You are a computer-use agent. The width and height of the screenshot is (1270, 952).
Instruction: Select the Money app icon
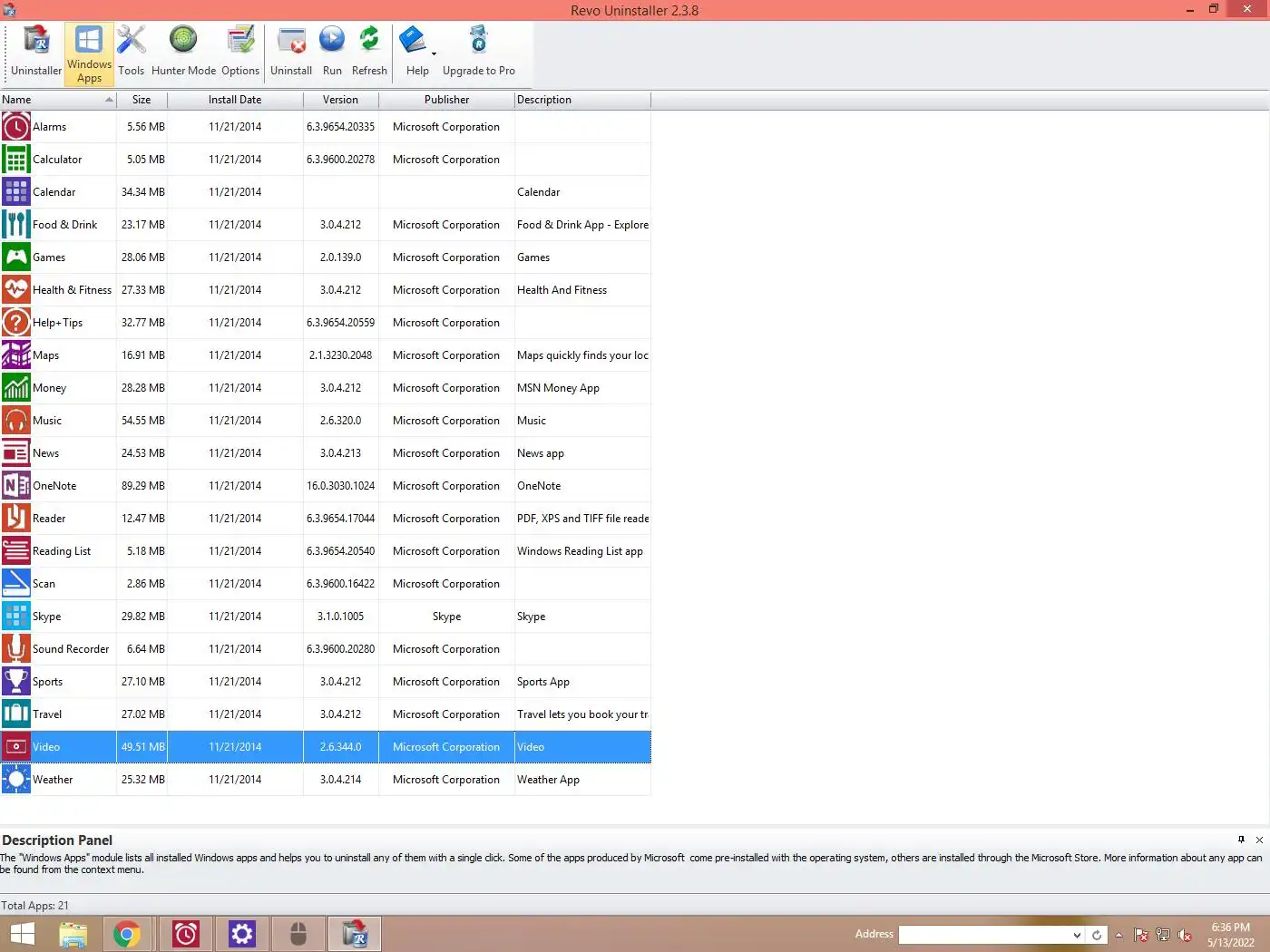click(16, 388)
